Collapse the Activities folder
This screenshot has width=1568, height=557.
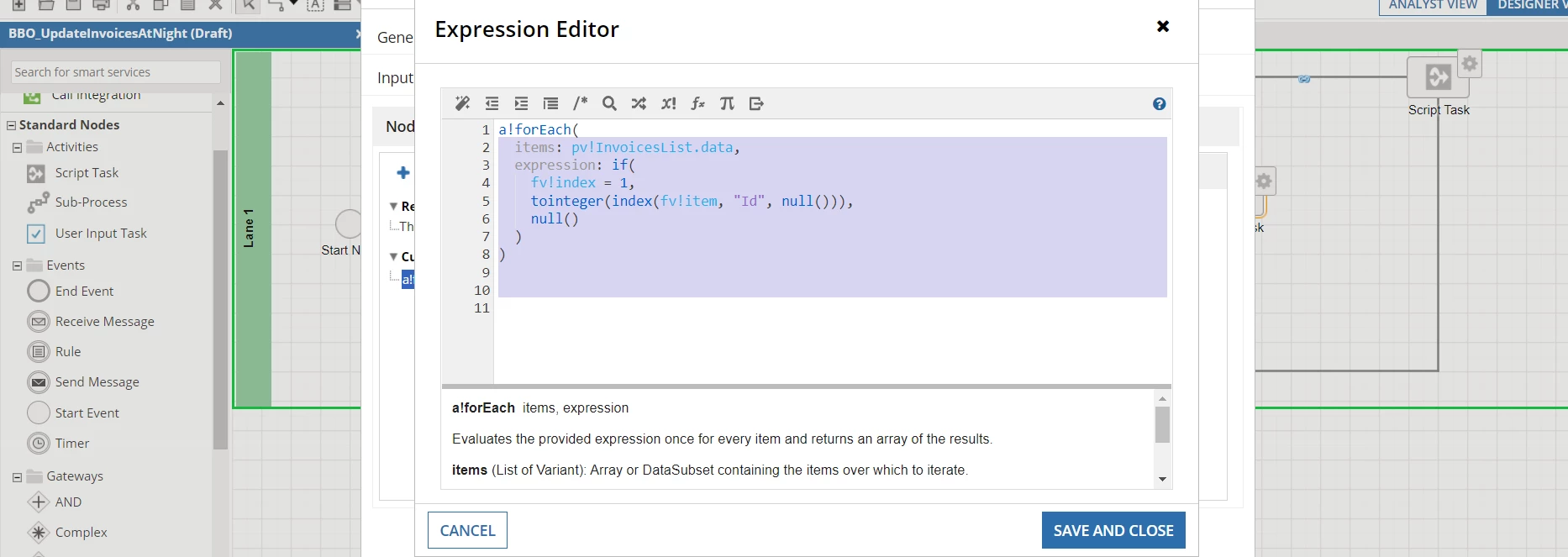point(17,148)
